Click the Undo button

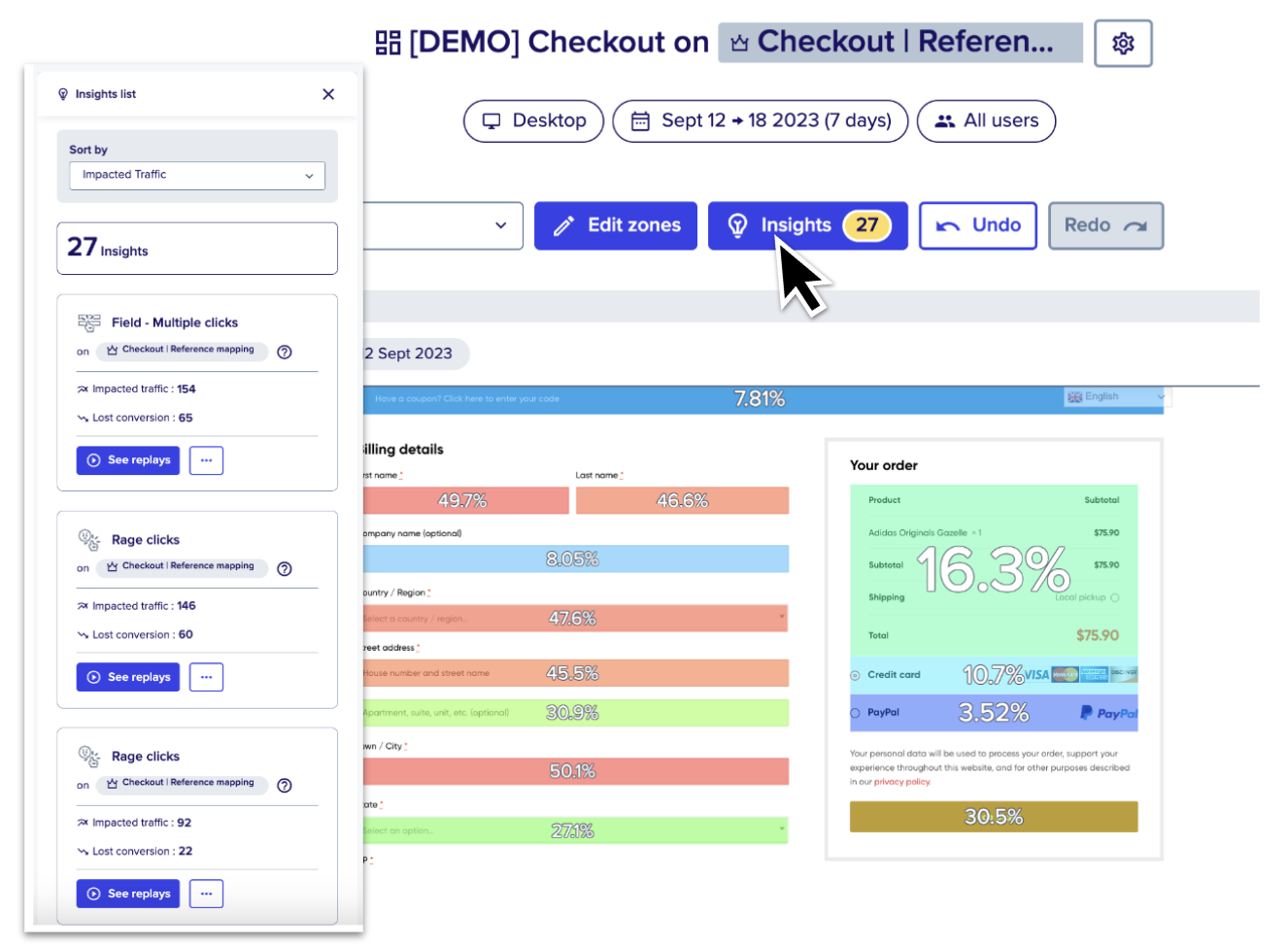[x=978, y=225]
